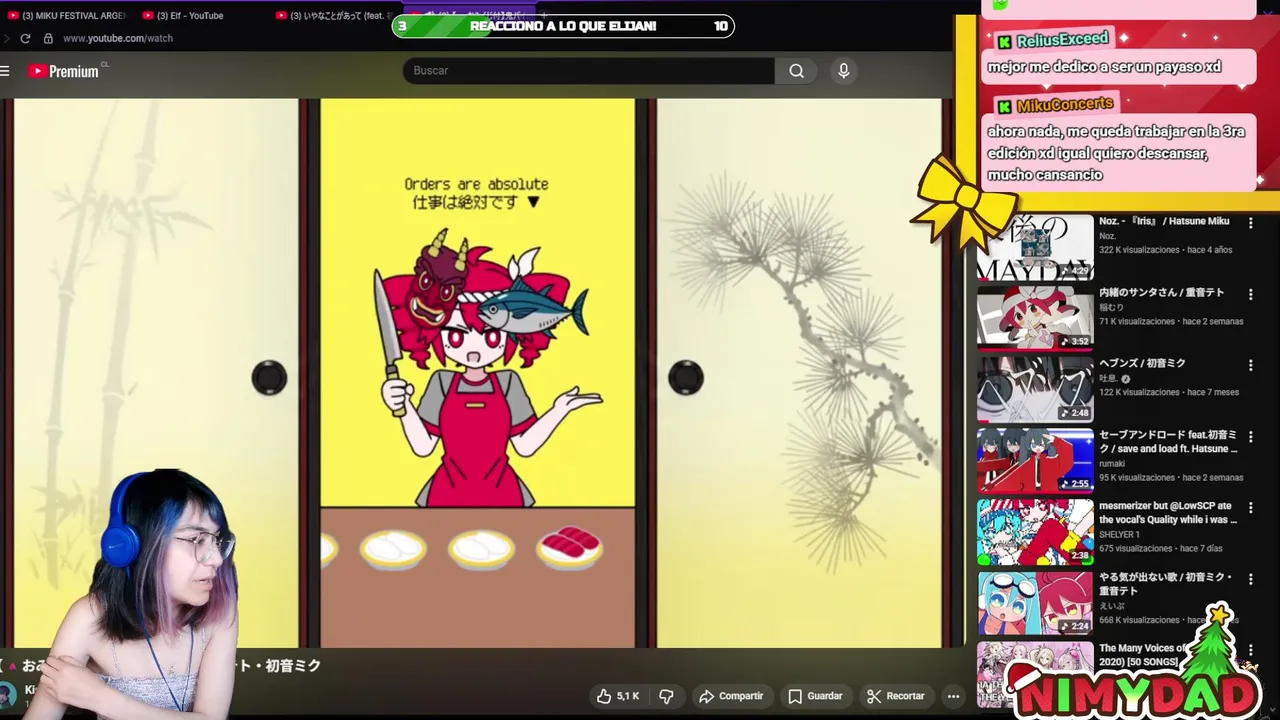1280x720 pixels.
Task: Open options menu for Noz. Iris video
Action: (1250, 223)
